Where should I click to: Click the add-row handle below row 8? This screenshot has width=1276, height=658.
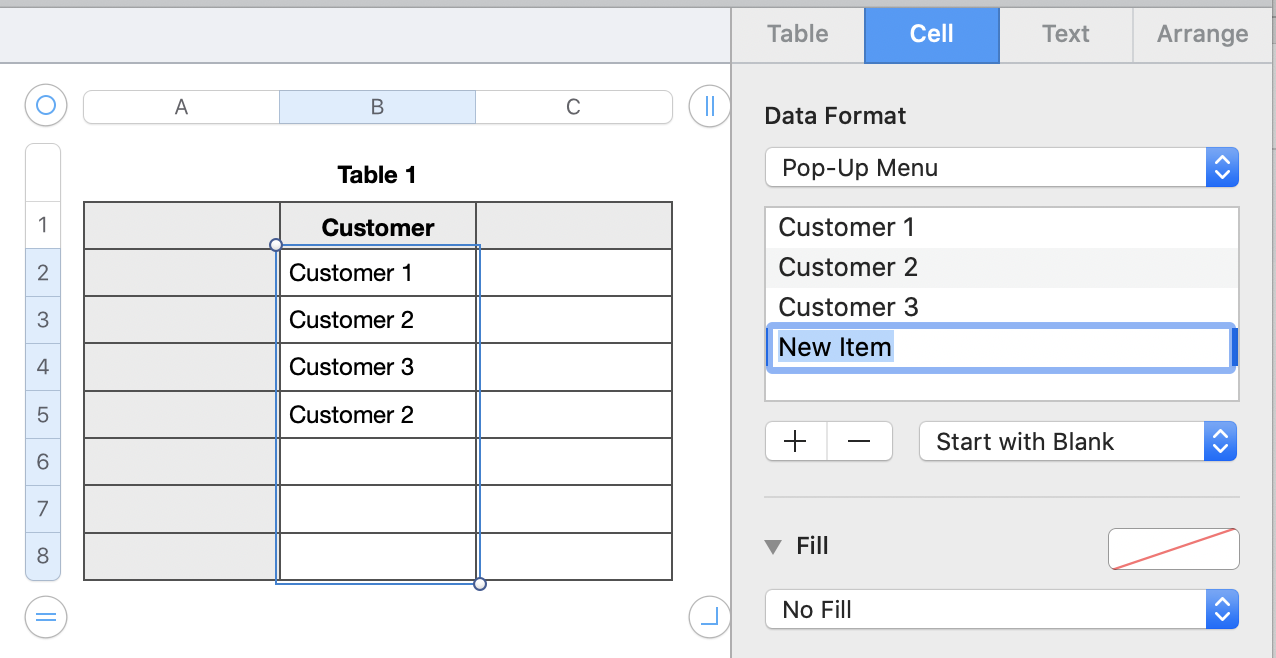click(45, 616)
